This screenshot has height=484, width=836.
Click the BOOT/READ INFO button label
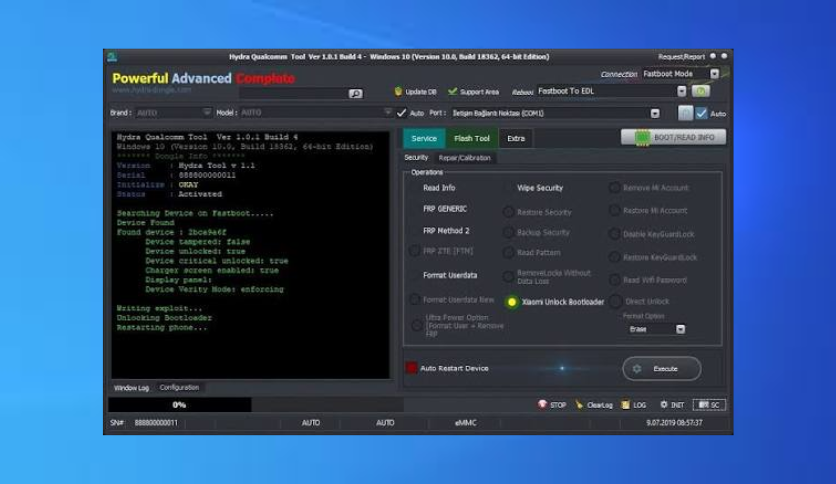tap(684, 138)
